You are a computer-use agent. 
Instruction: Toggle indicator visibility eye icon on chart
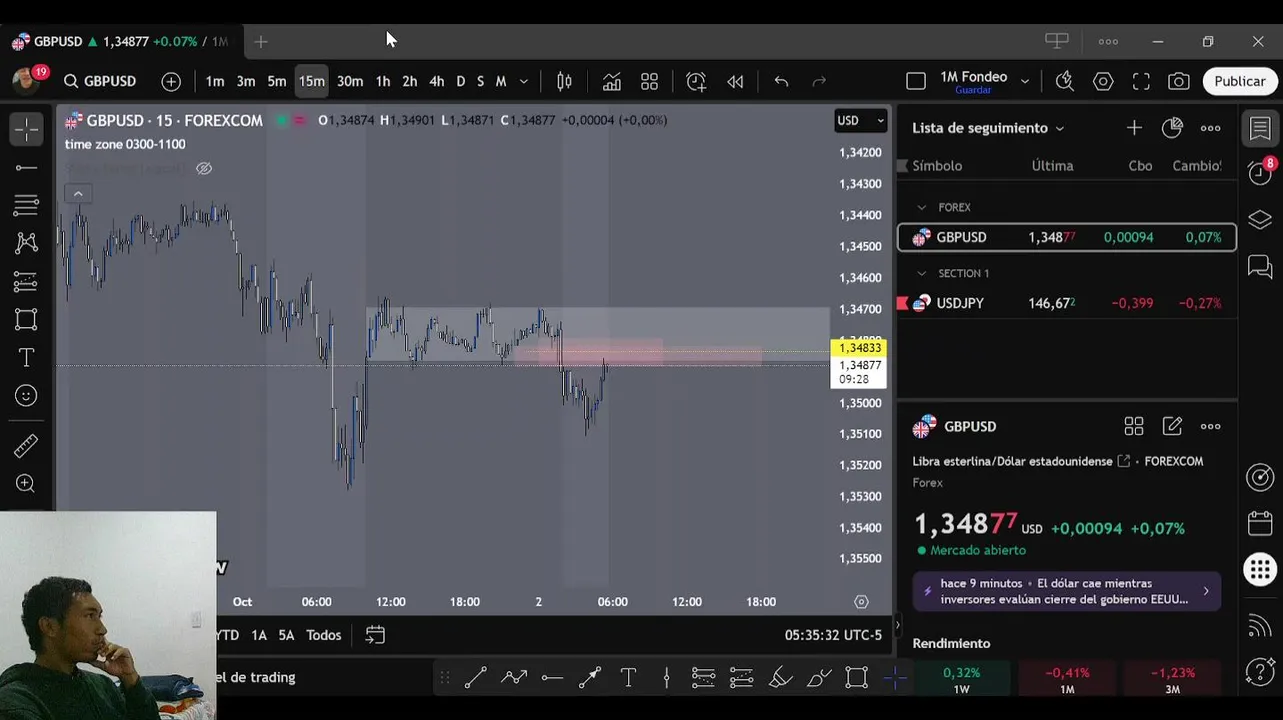pyautogui.click(x=204, y=168)
